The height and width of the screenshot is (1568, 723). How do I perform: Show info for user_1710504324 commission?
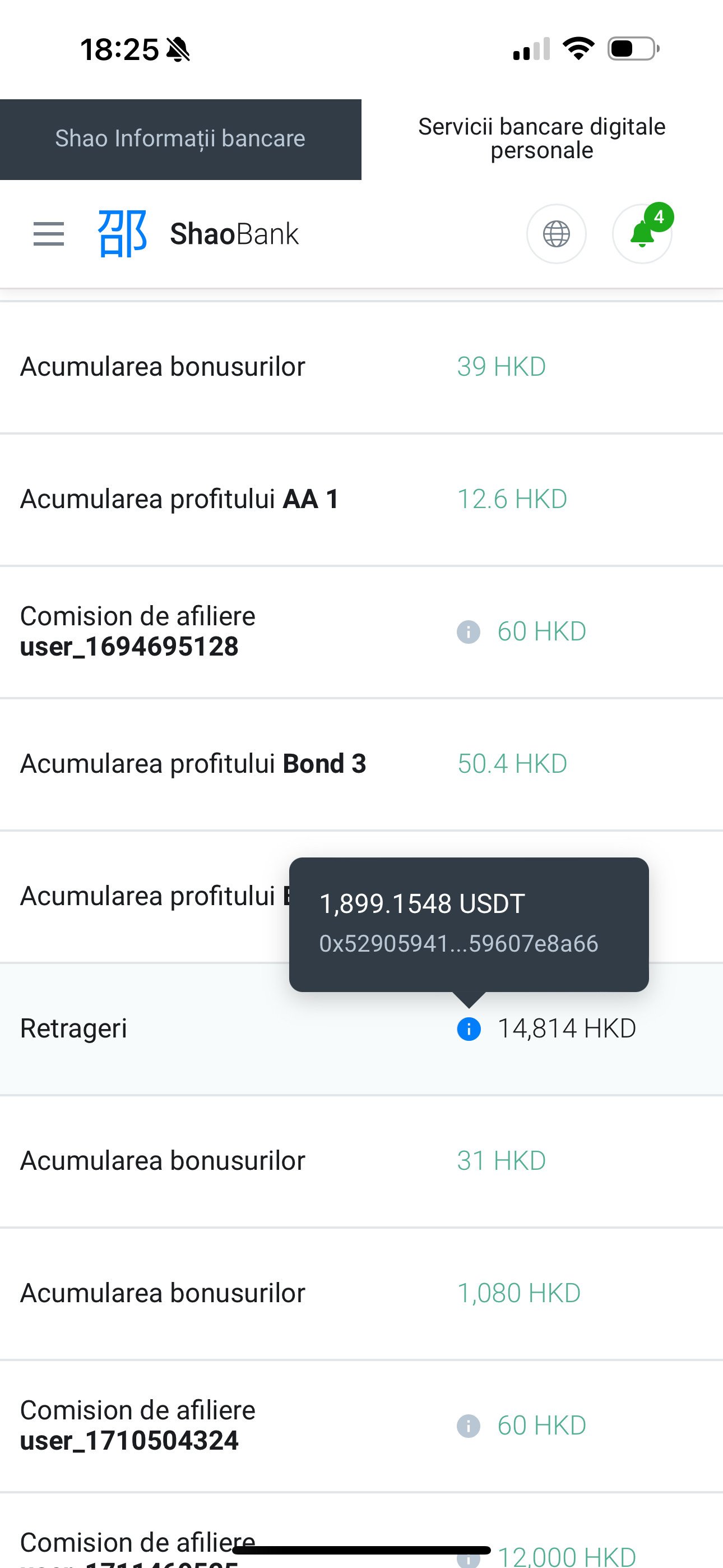coord(469,1426)
